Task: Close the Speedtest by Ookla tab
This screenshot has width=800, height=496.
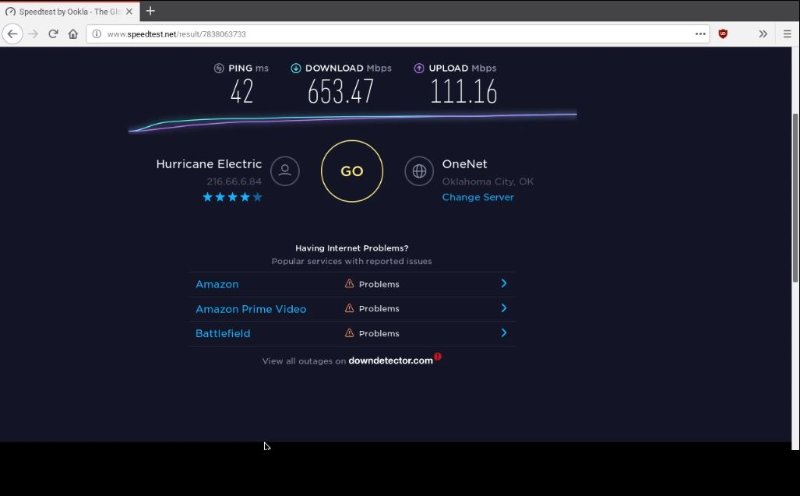Action: tap(129, 11)
